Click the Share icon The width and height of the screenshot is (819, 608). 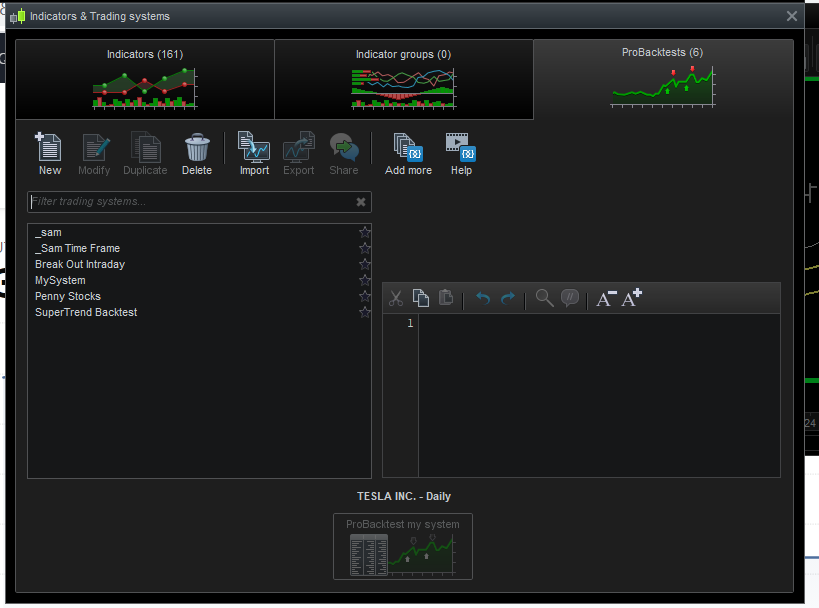click(x=344, y=154)
